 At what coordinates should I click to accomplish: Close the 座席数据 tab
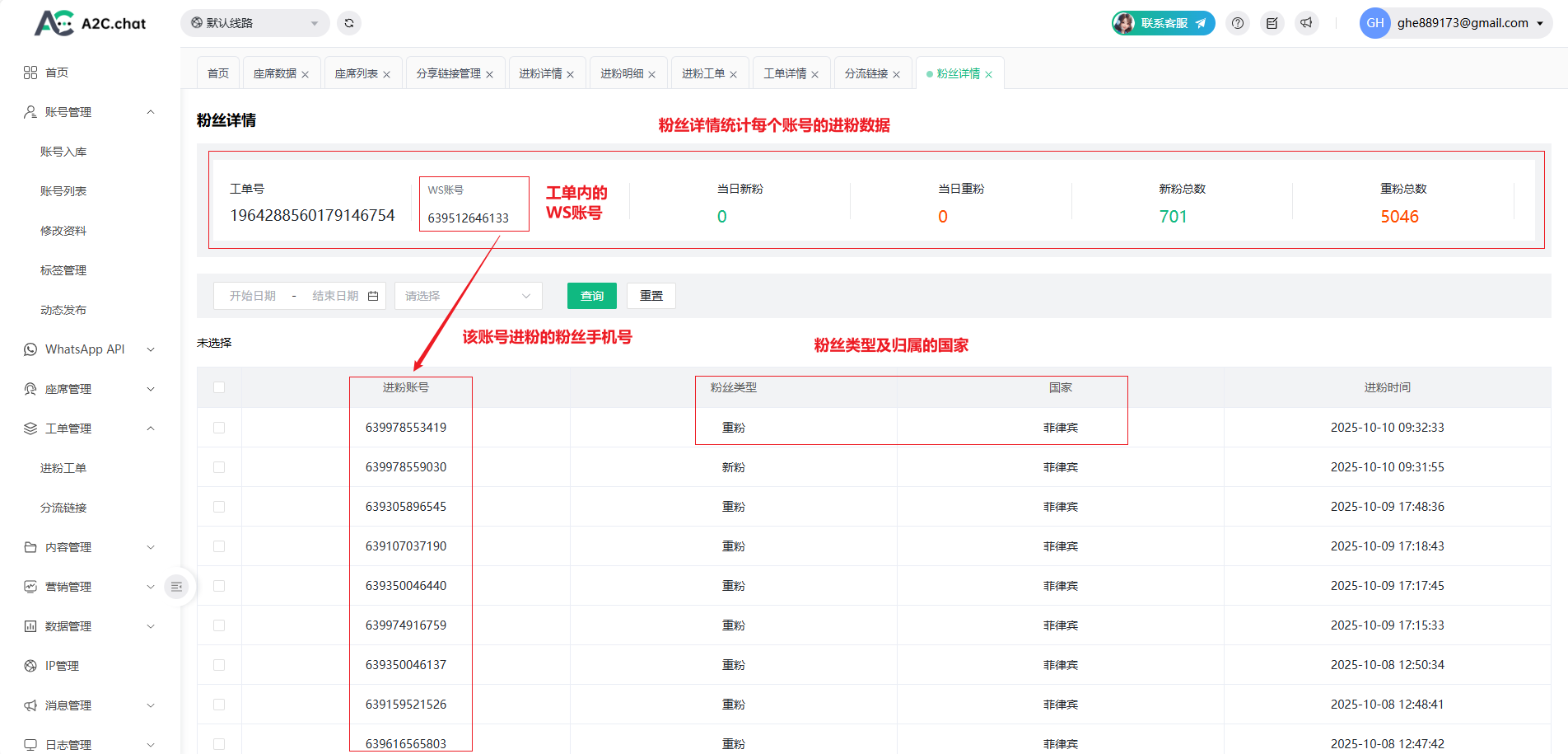pos(306,74)
